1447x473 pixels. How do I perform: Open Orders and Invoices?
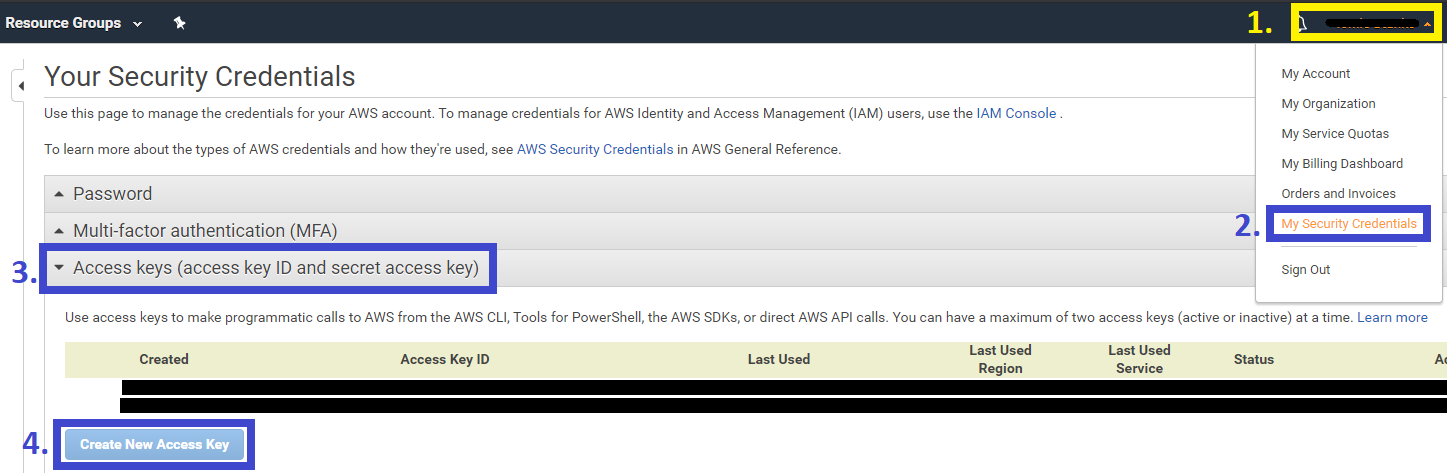coord(1338,194)
